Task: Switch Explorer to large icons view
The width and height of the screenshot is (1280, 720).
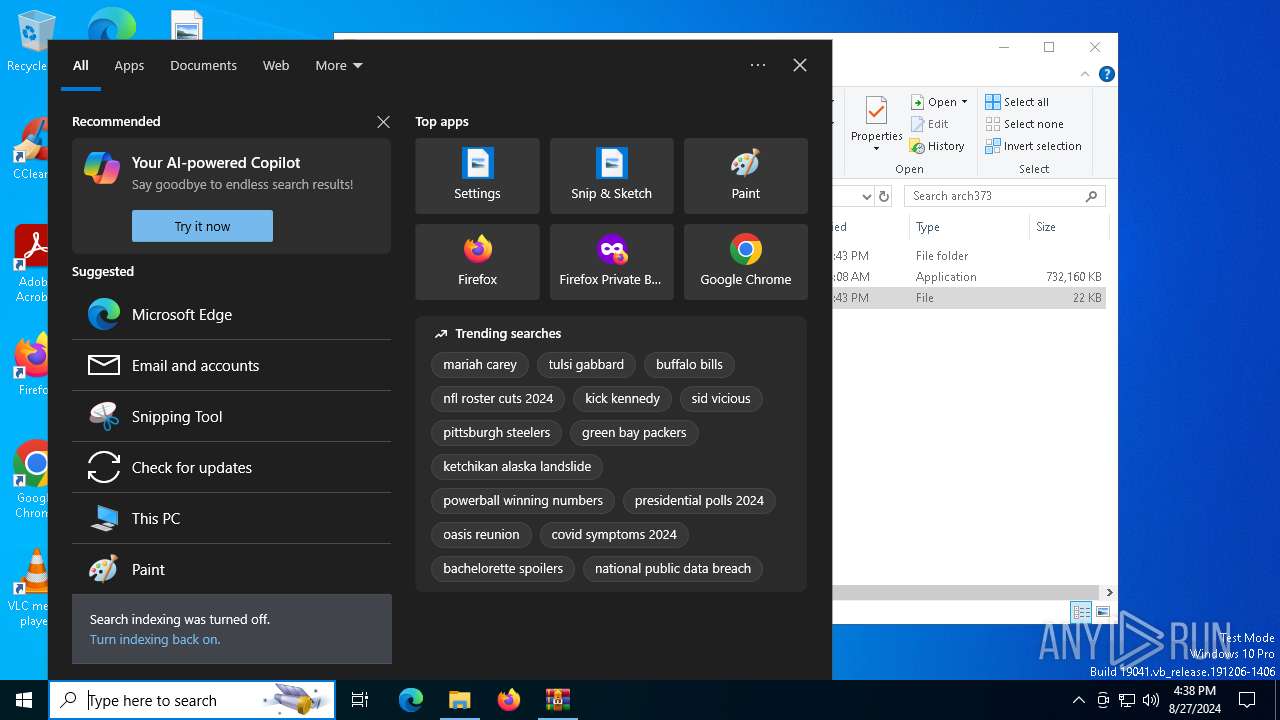Action: [x=1102, y=612]
